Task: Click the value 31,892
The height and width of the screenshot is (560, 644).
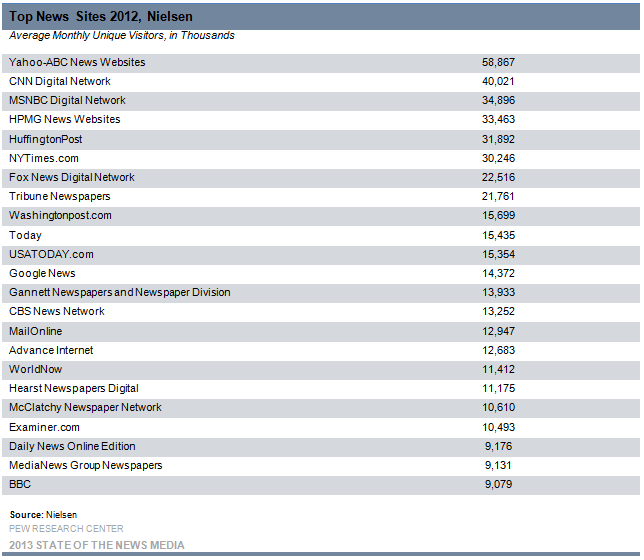Action: pos(498,139)
